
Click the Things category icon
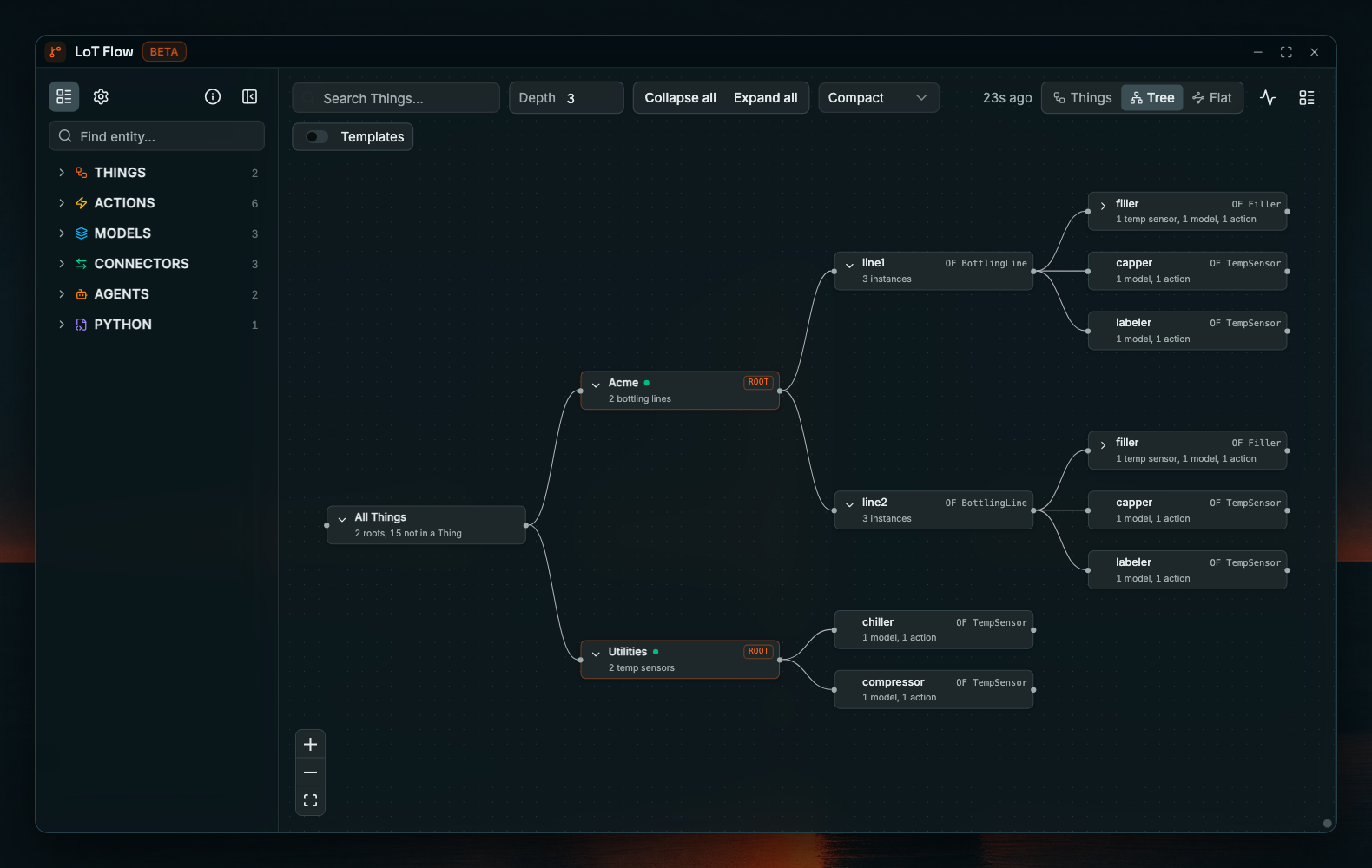click(x=82, y=173)
